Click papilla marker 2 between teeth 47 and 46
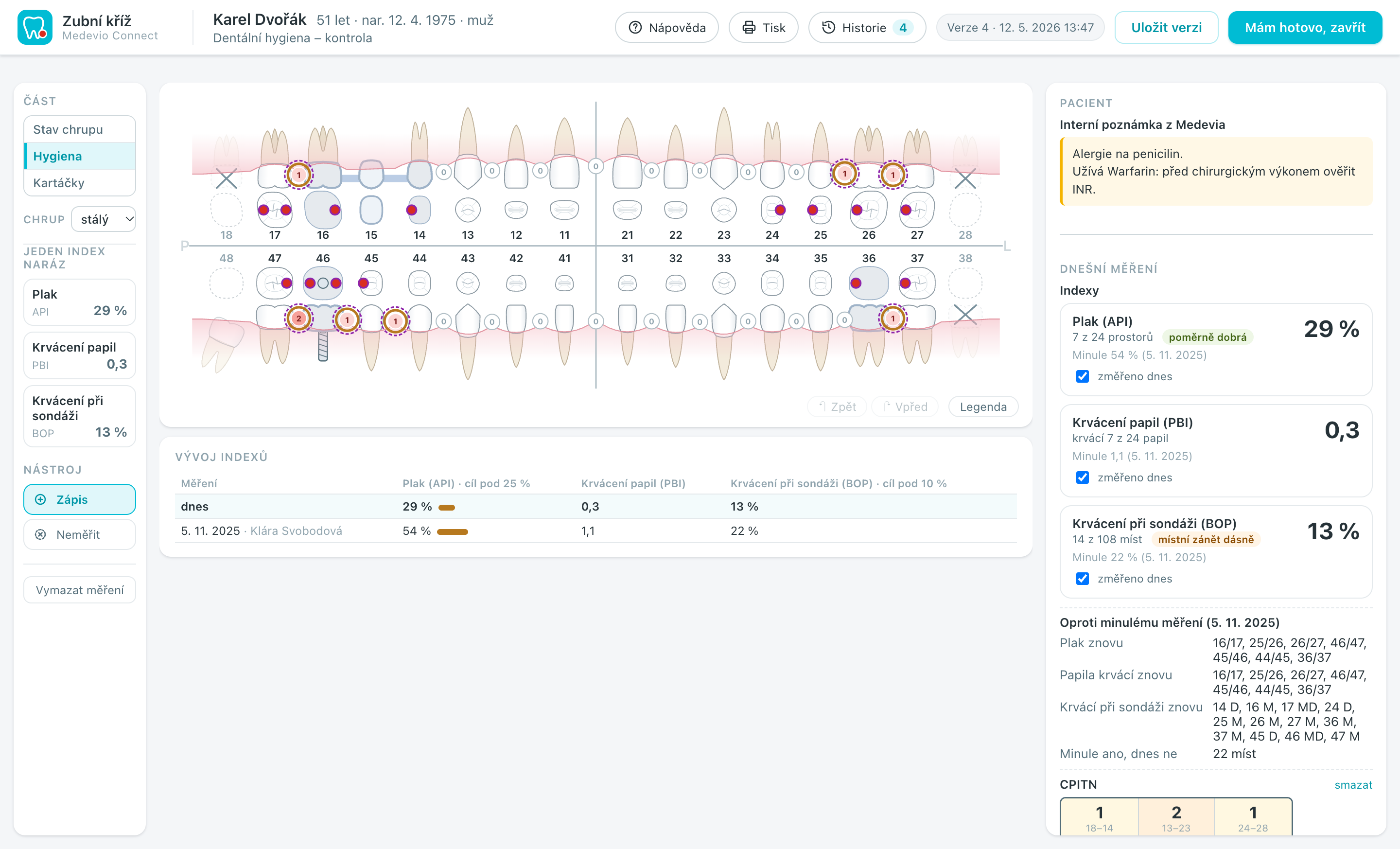This screenshot has width=1400, height=849. point(299,319)
